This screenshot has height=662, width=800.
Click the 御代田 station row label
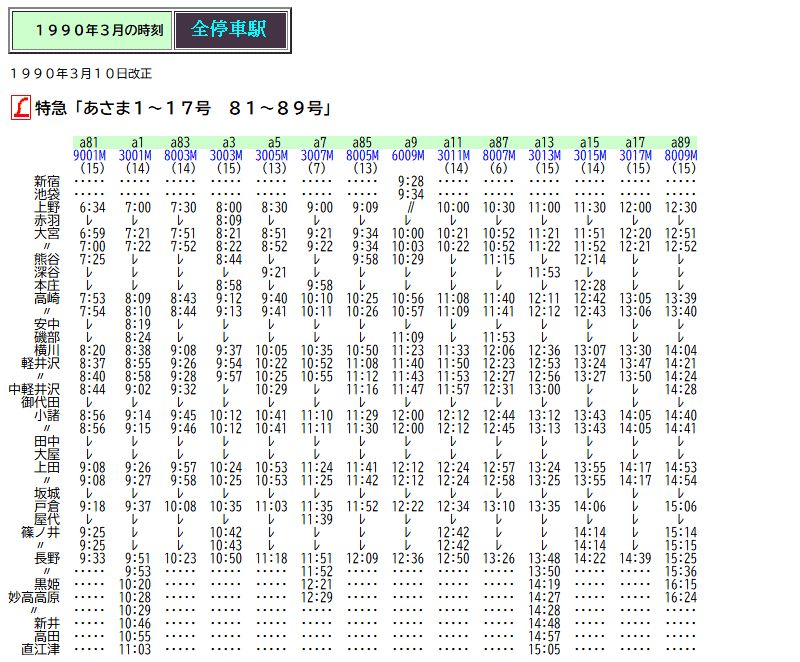pos(41,402)
